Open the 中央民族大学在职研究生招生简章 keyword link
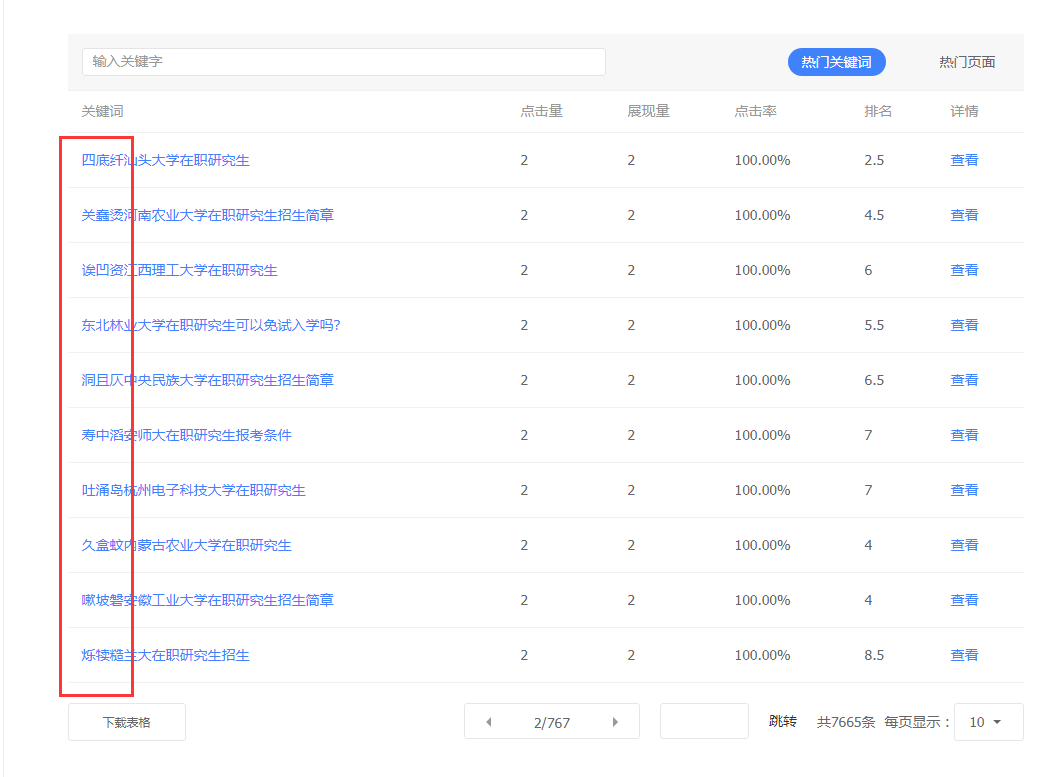Viewport: 1062px width, 777px height. click(207, 380)
